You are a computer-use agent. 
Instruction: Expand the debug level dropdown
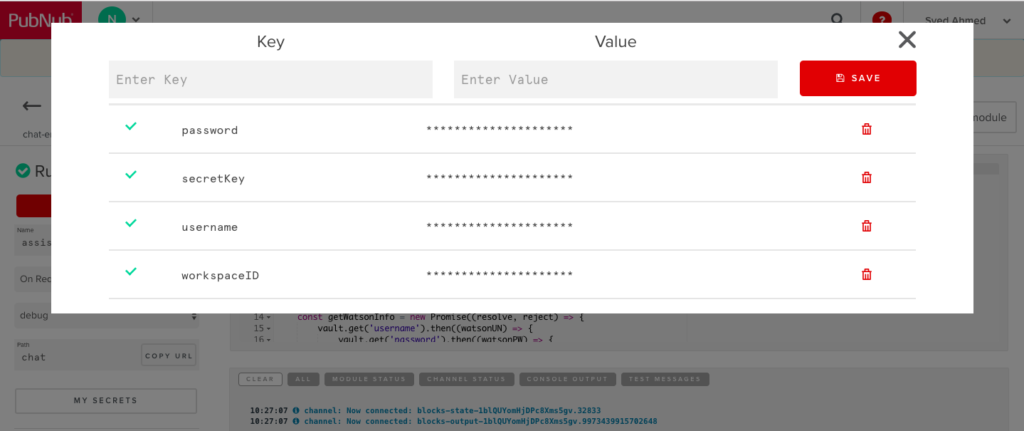pos(106,317)
